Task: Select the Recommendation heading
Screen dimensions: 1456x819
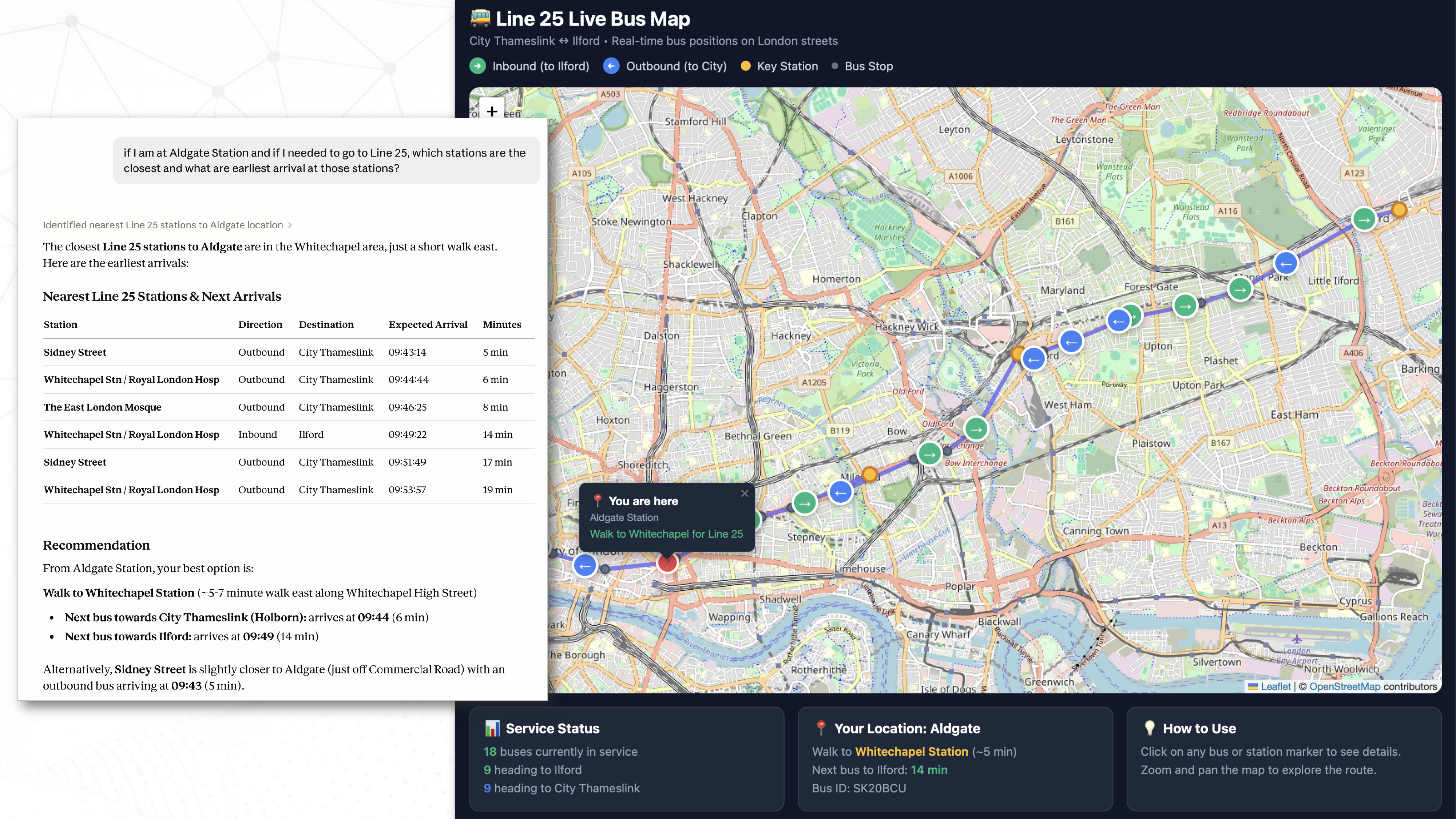Action: pyautogui.click(x=96, y=545)
